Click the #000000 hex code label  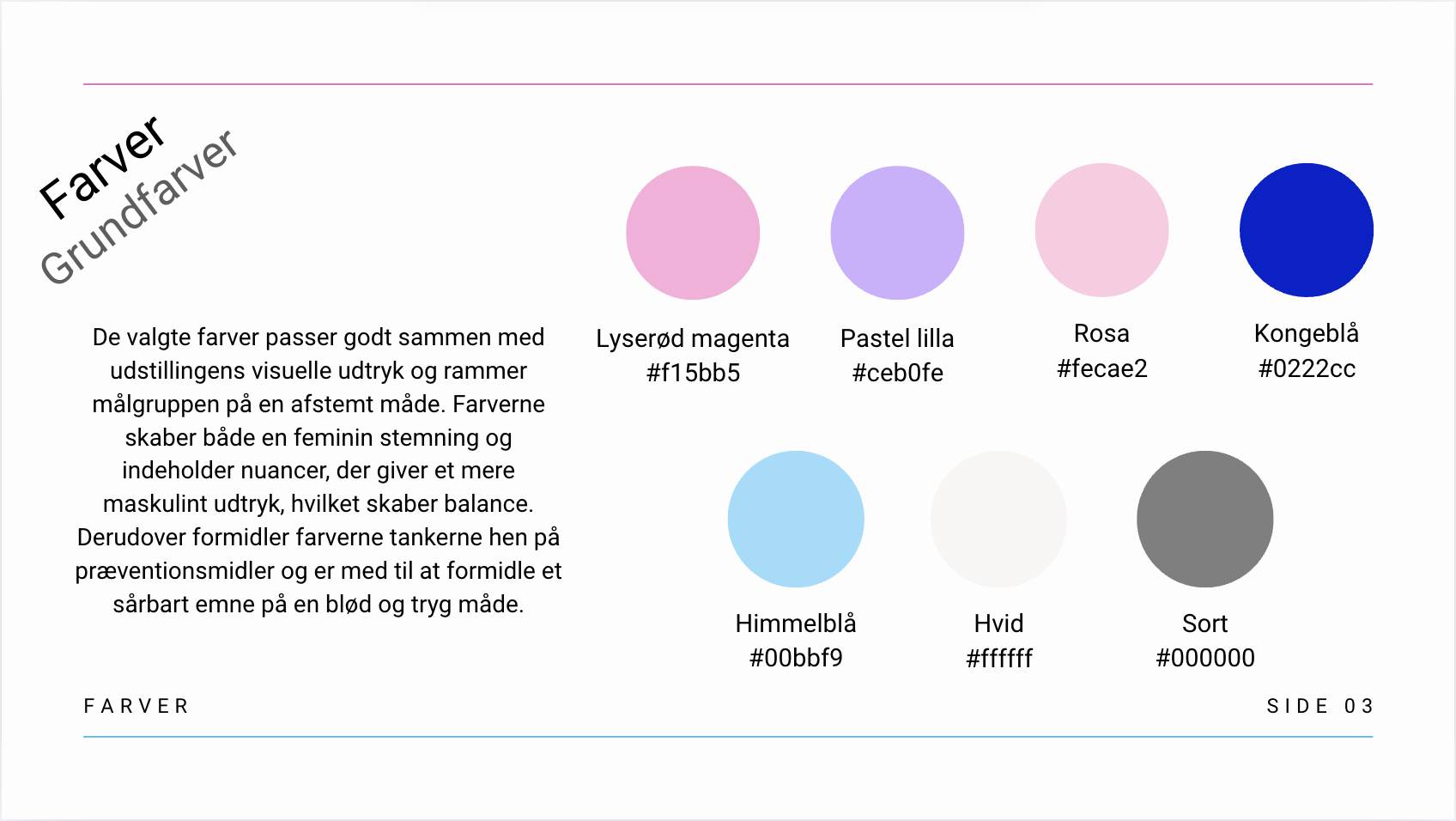click(1205, 658)
